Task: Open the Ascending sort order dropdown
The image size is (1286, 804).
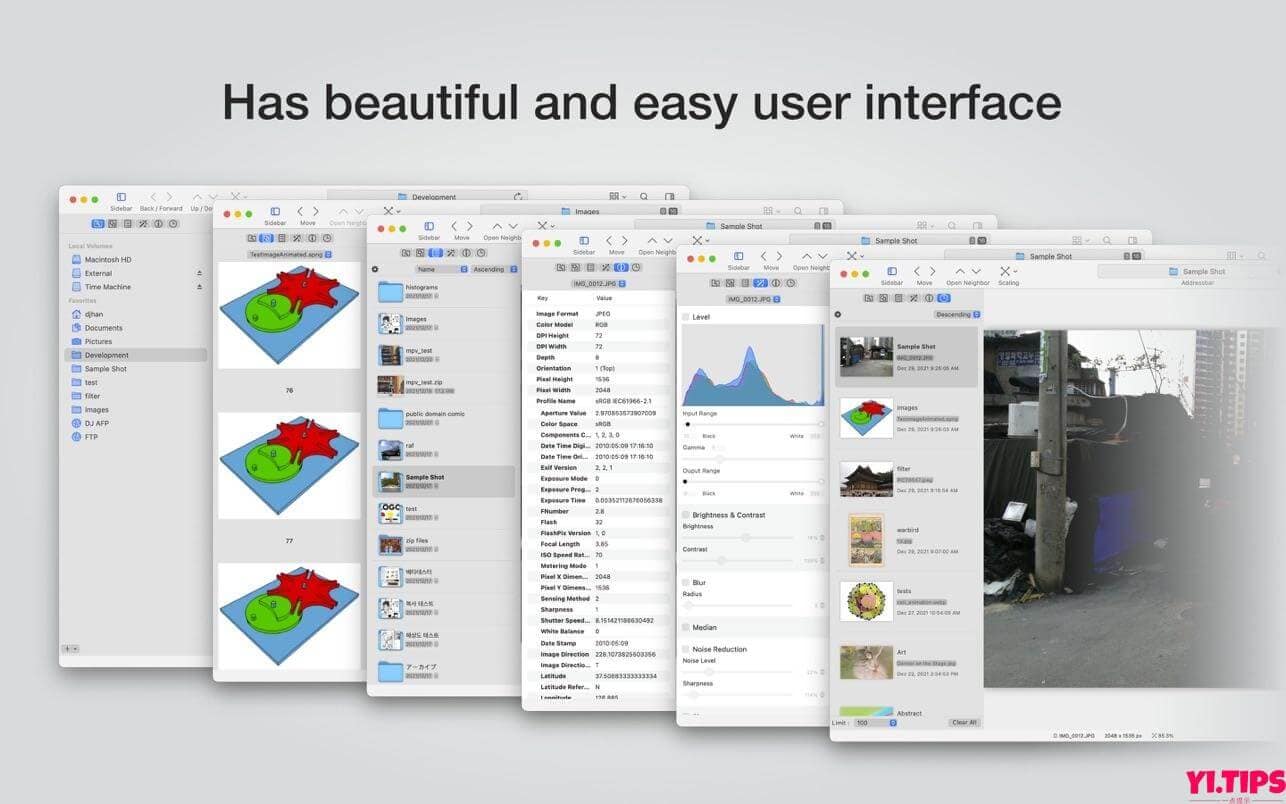Action: point(513,269)
